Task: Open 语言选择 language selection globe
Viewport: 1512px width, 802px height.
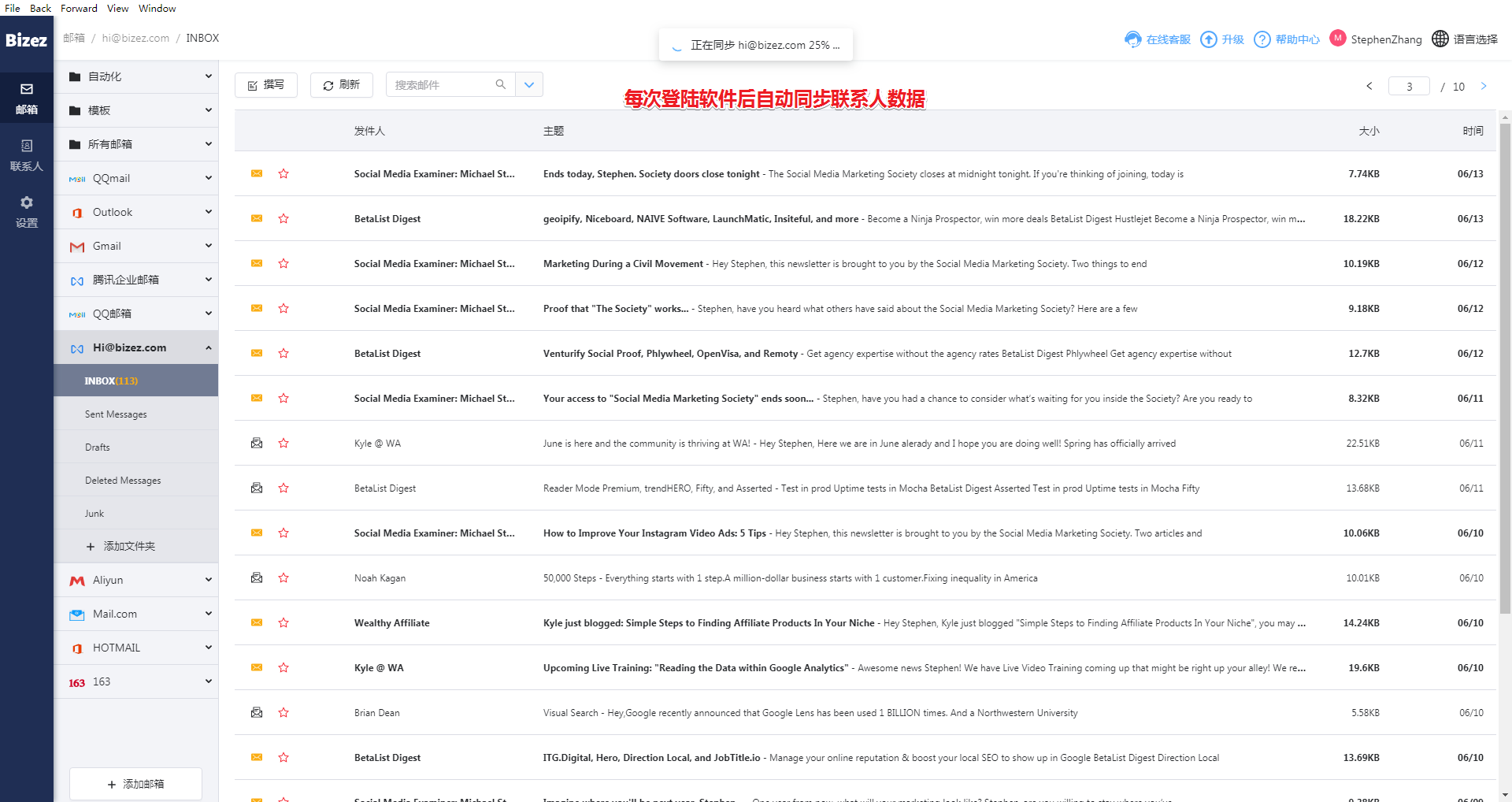Action: coord(1440,39)
